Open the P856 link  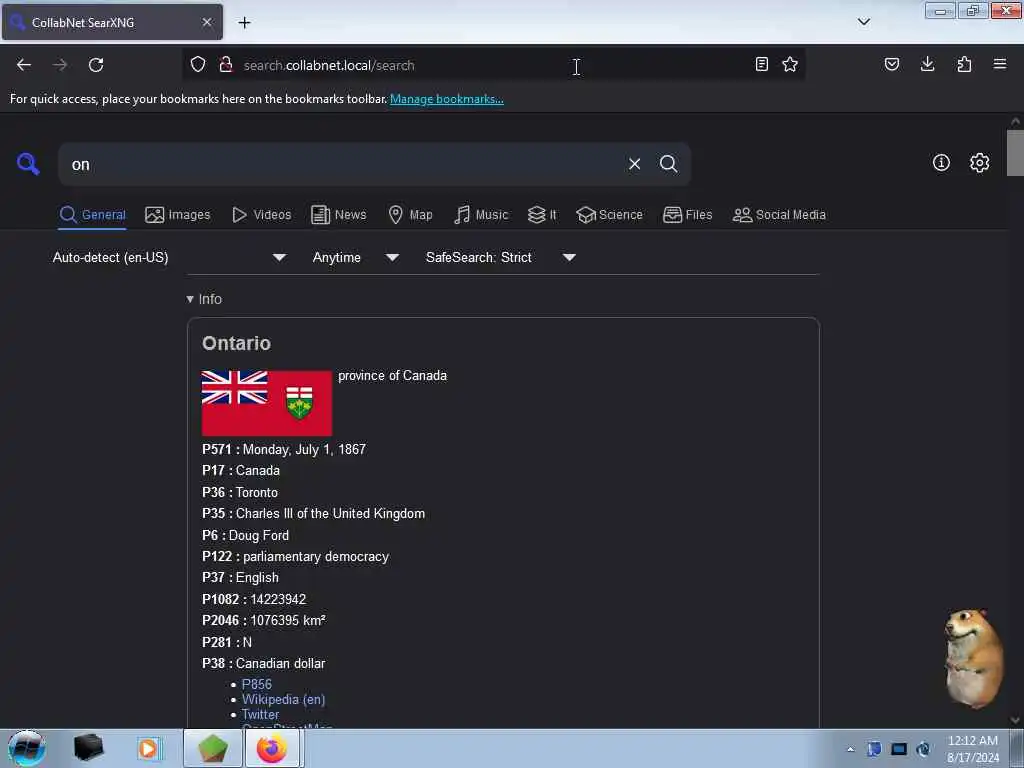257,684
